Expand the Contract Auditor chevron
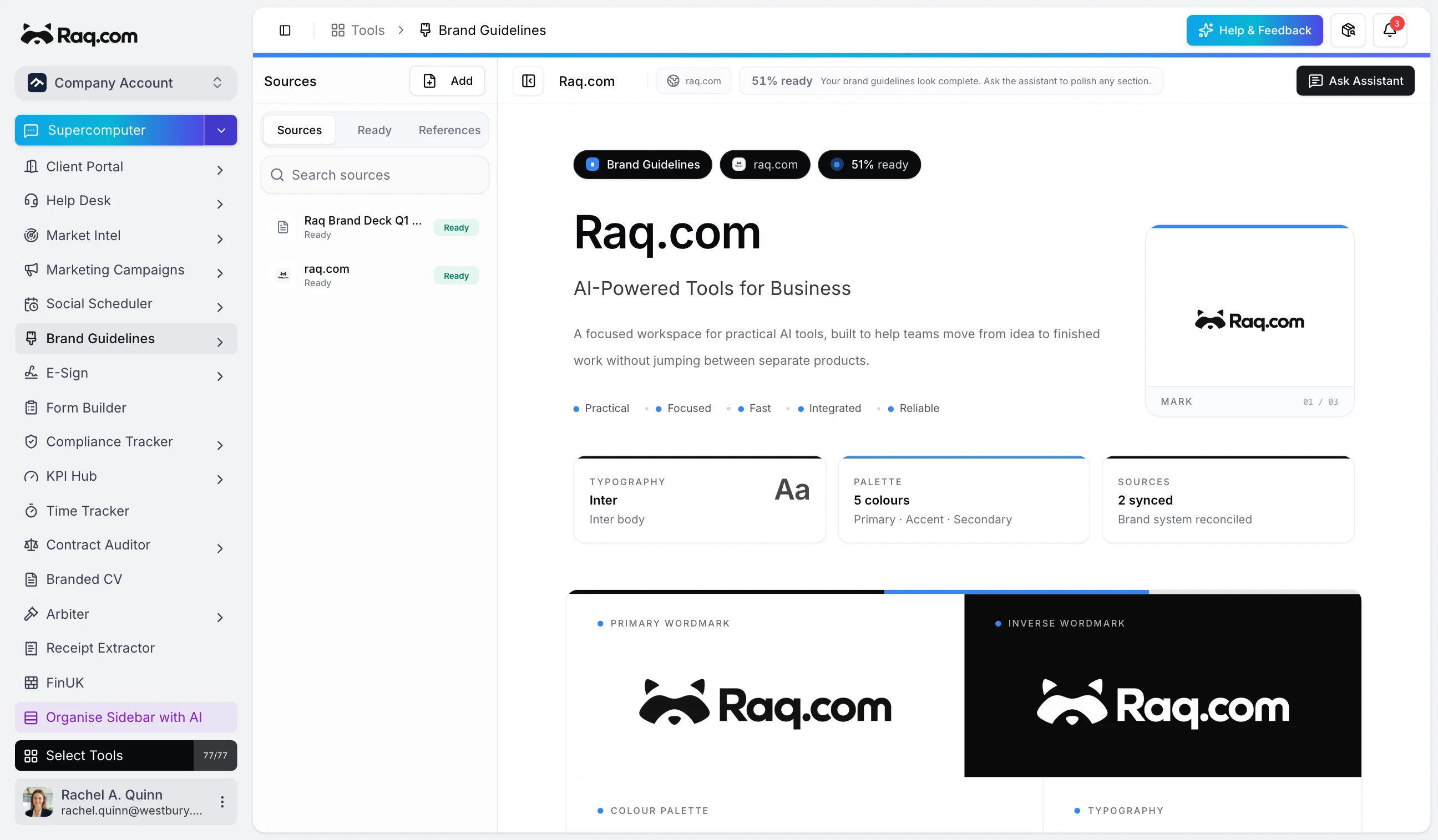 tap(220, 548)
